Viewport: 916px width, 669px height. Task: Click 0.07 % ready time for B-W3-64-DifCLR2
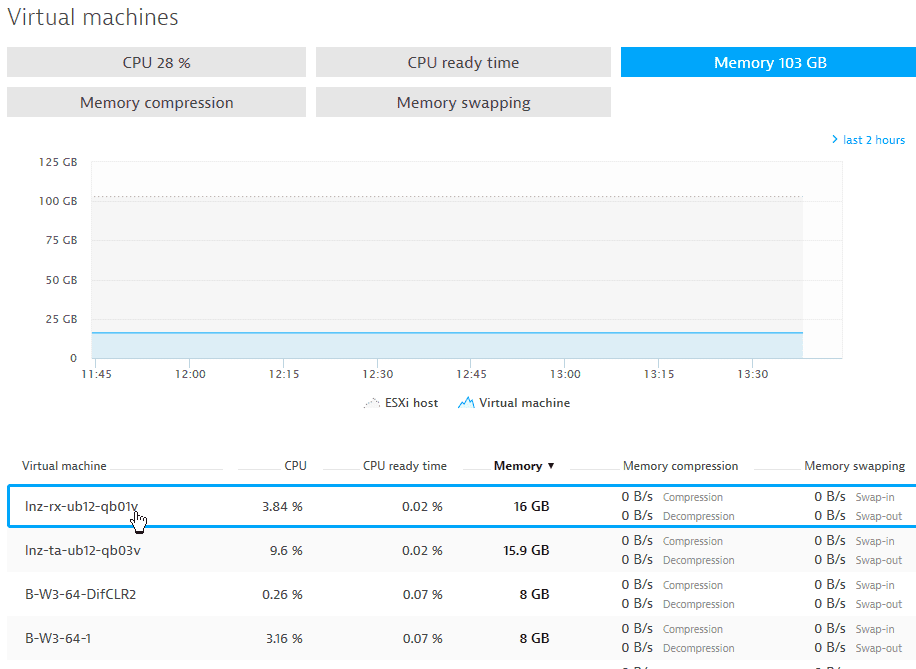click(422, 594)
